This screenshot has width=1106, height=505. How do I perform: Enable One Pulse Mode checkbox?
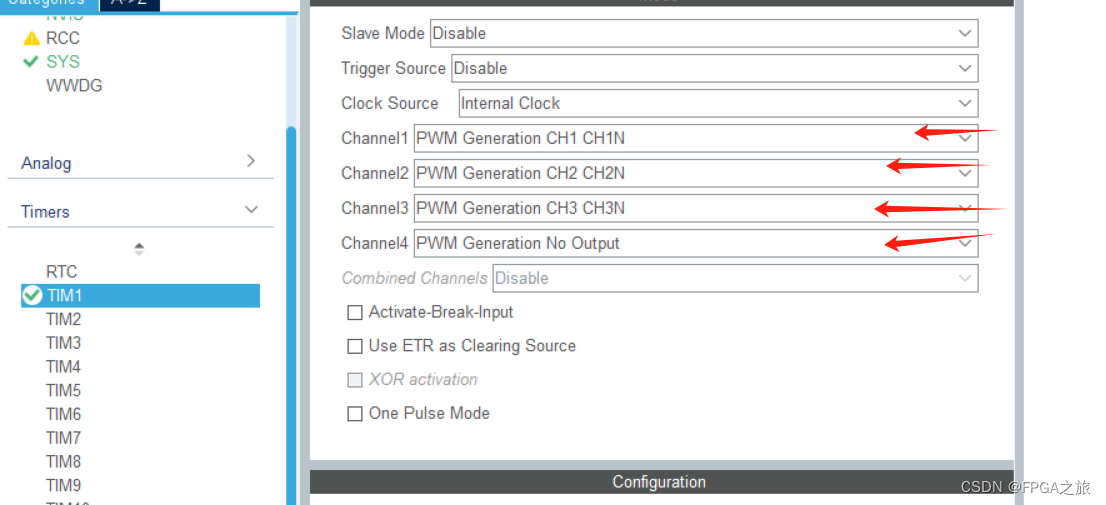[355, 414]
